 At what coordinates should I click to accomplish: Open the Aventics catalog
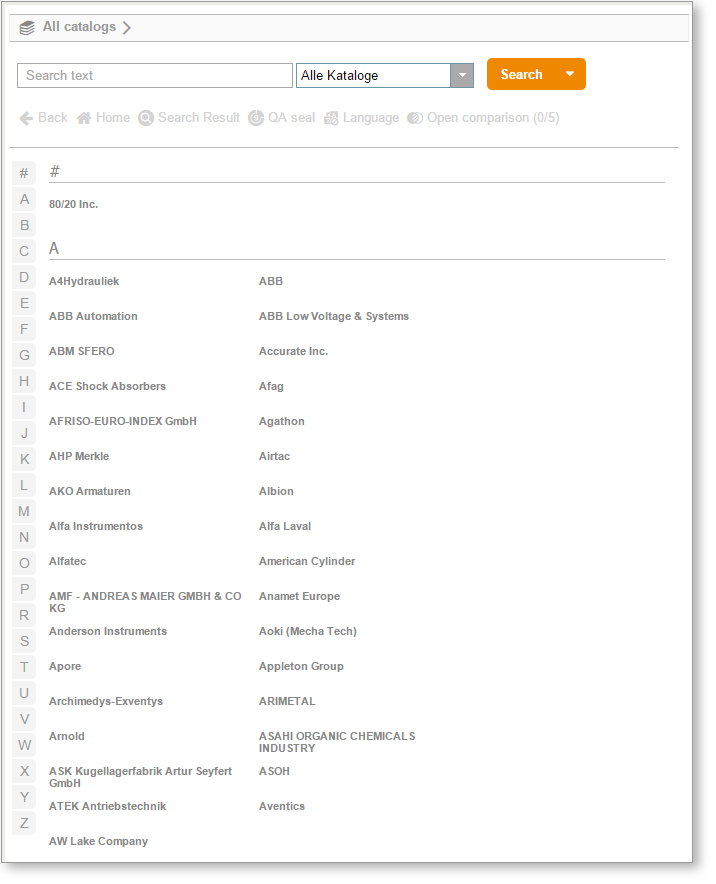tap(282, 806)
